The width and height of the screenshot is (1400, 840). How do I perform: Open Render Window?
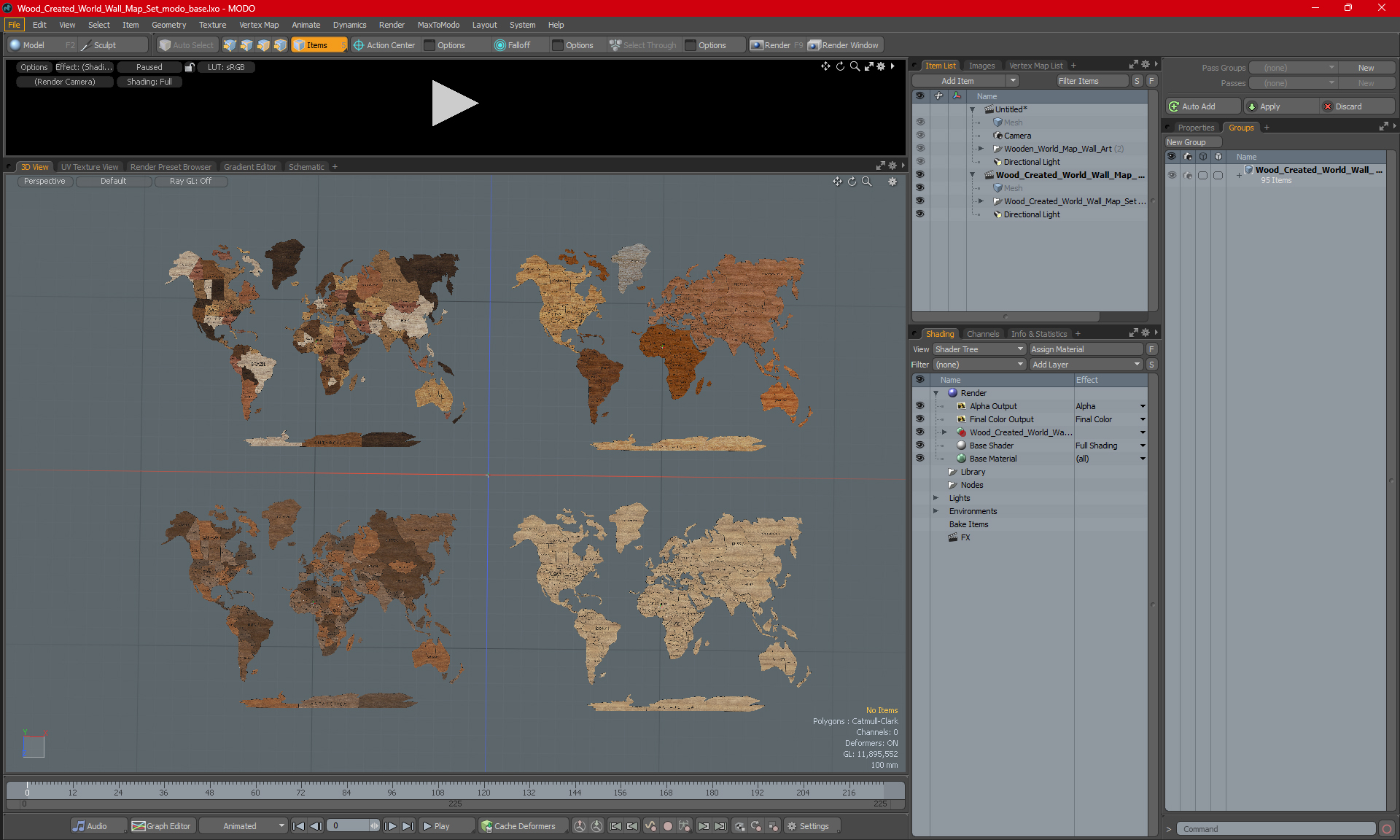pos(844,45)
